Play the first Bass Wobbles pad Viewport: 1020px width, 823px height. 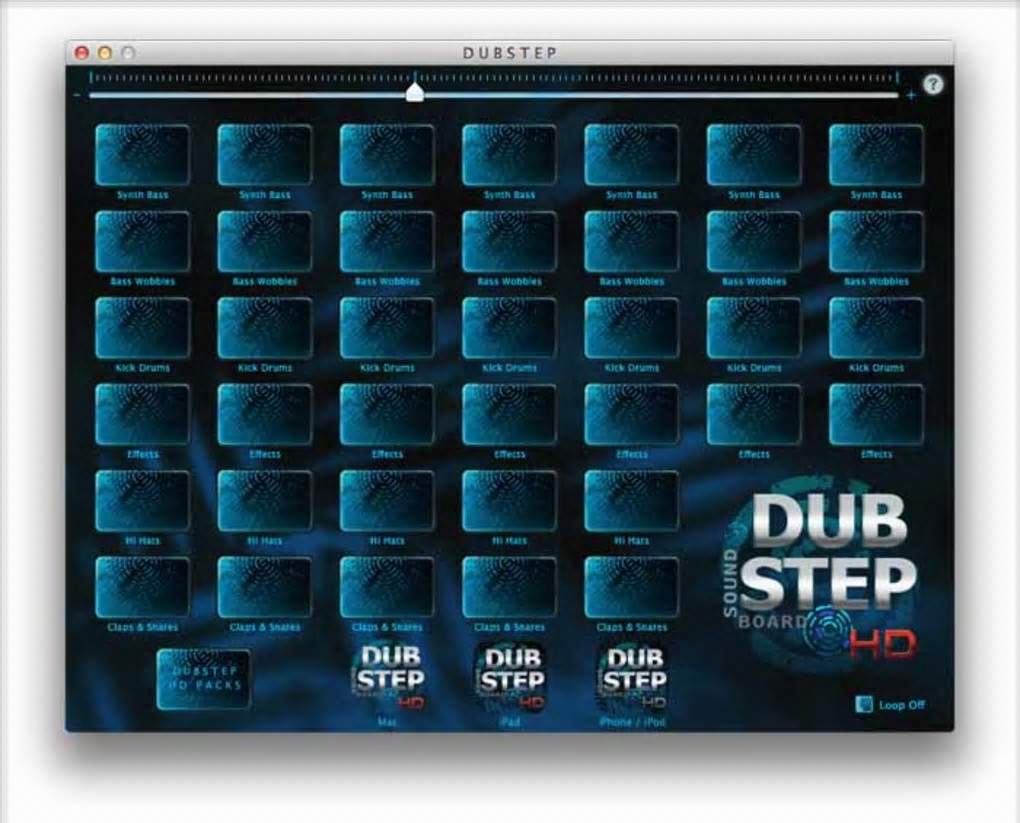[142, 241]
